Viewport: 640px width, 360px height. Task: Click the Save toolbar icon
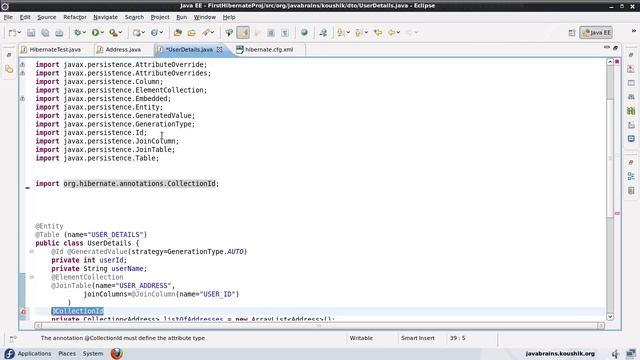click(x=31, y=33)
